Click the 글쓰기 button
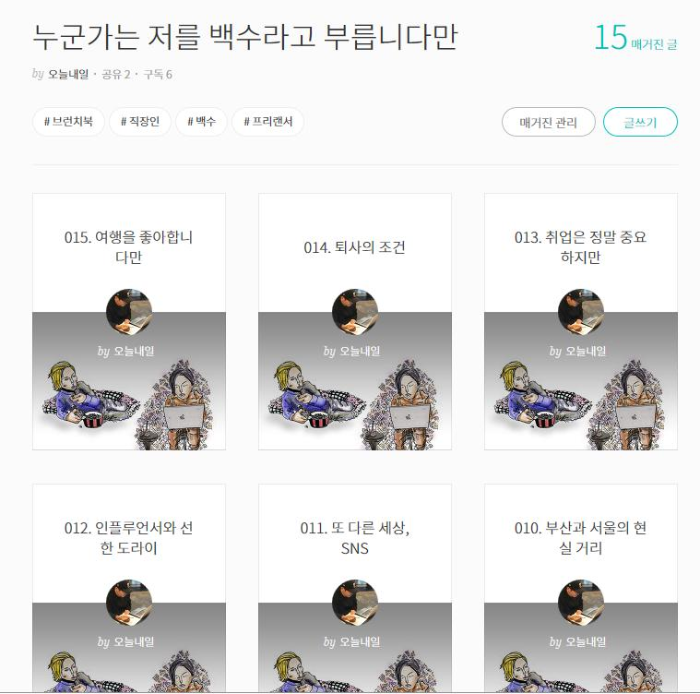The height and width of the screenshot is (694, 700). [640, 122]
